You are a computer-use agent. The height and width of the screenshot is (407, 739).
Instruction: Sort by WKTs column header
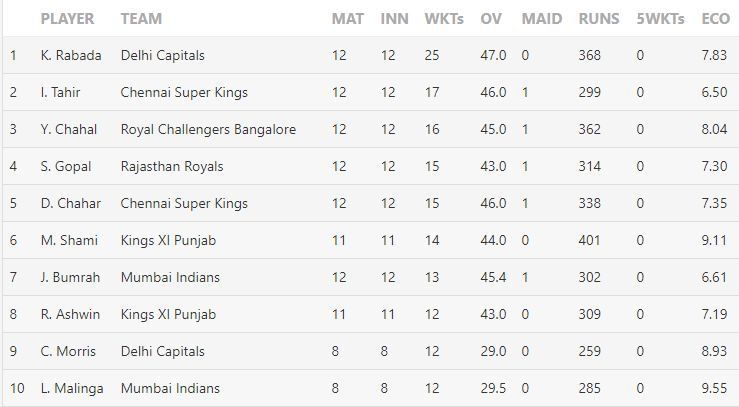click(x=443, y=19)
